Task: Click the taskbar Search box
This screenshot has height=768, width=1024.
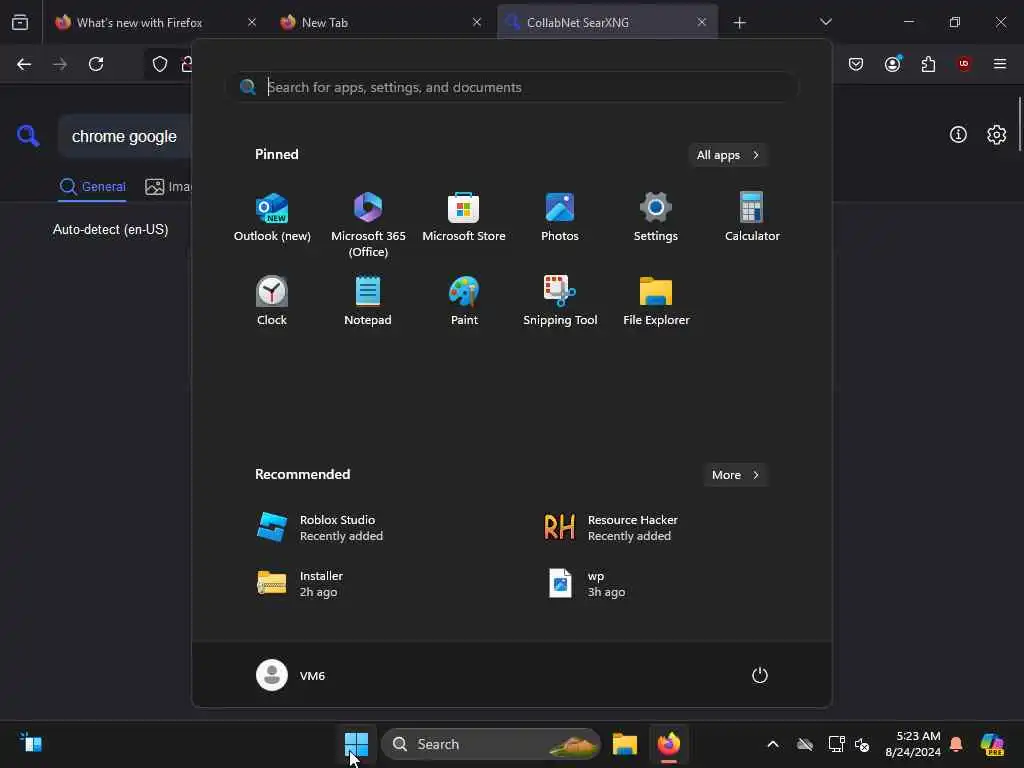Action: (x=490, y=744)
